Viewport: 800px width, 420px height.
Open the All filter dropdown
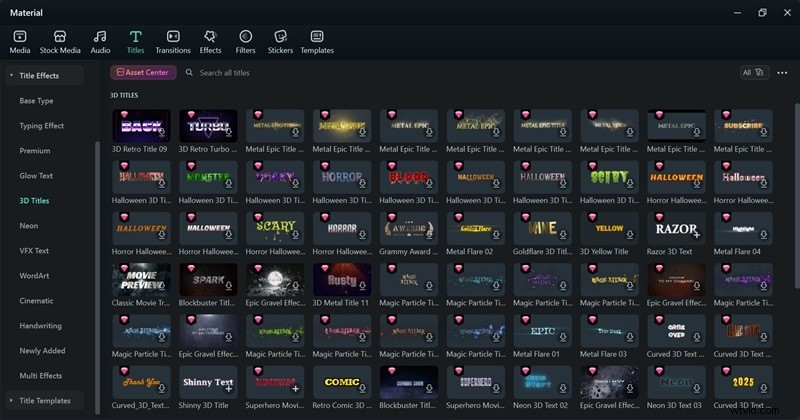tap(754, 72)
